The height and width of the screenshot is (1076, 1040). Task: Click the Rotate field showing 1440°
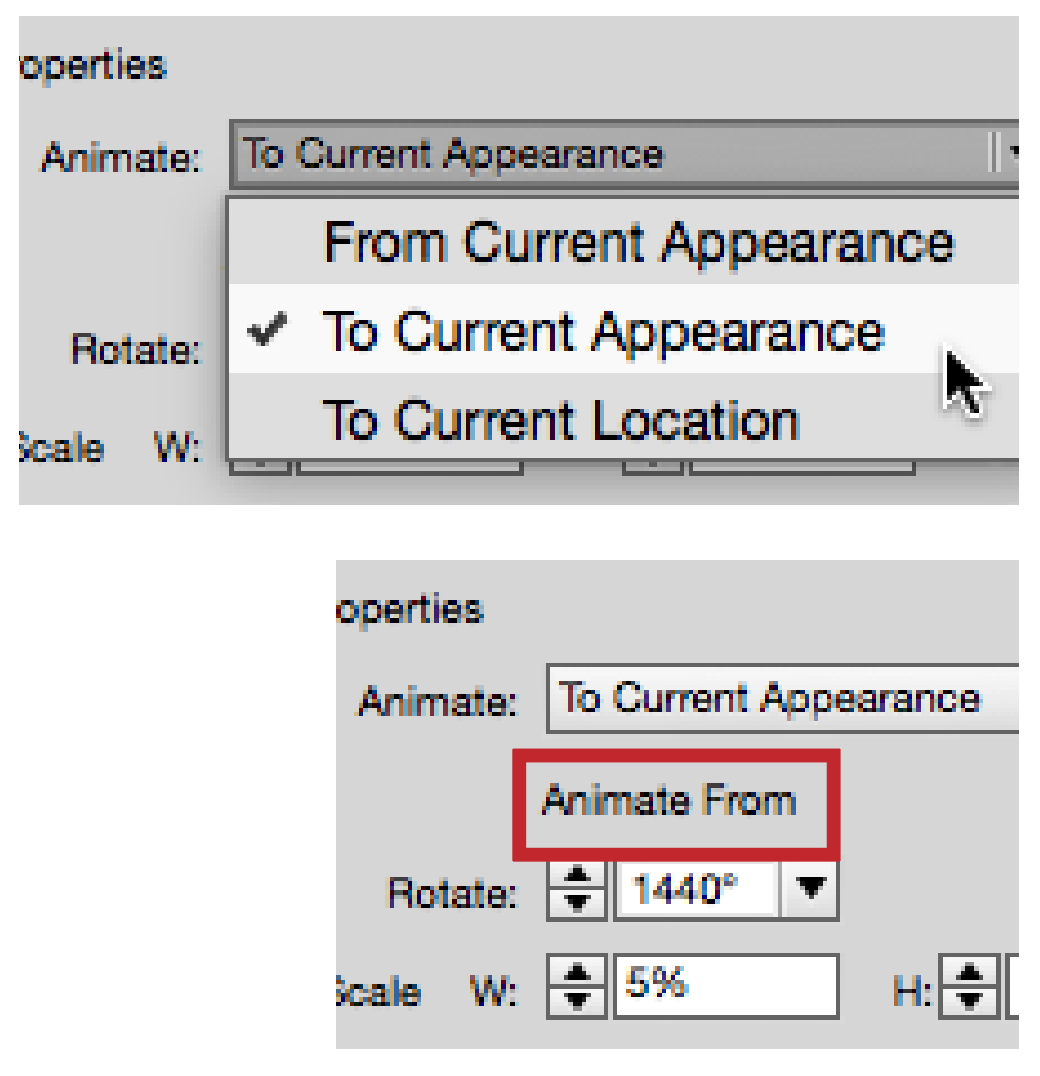coord(696,888)
